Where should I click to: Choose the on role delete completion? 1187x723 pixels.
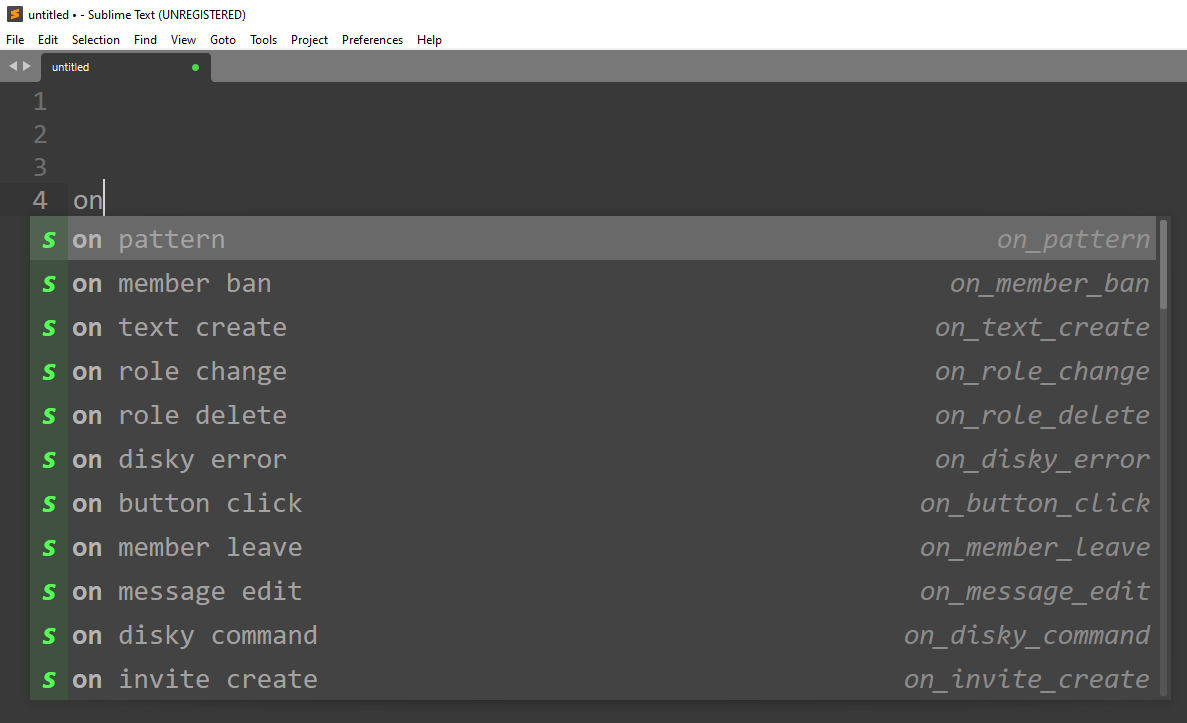(x=593, y=415)
